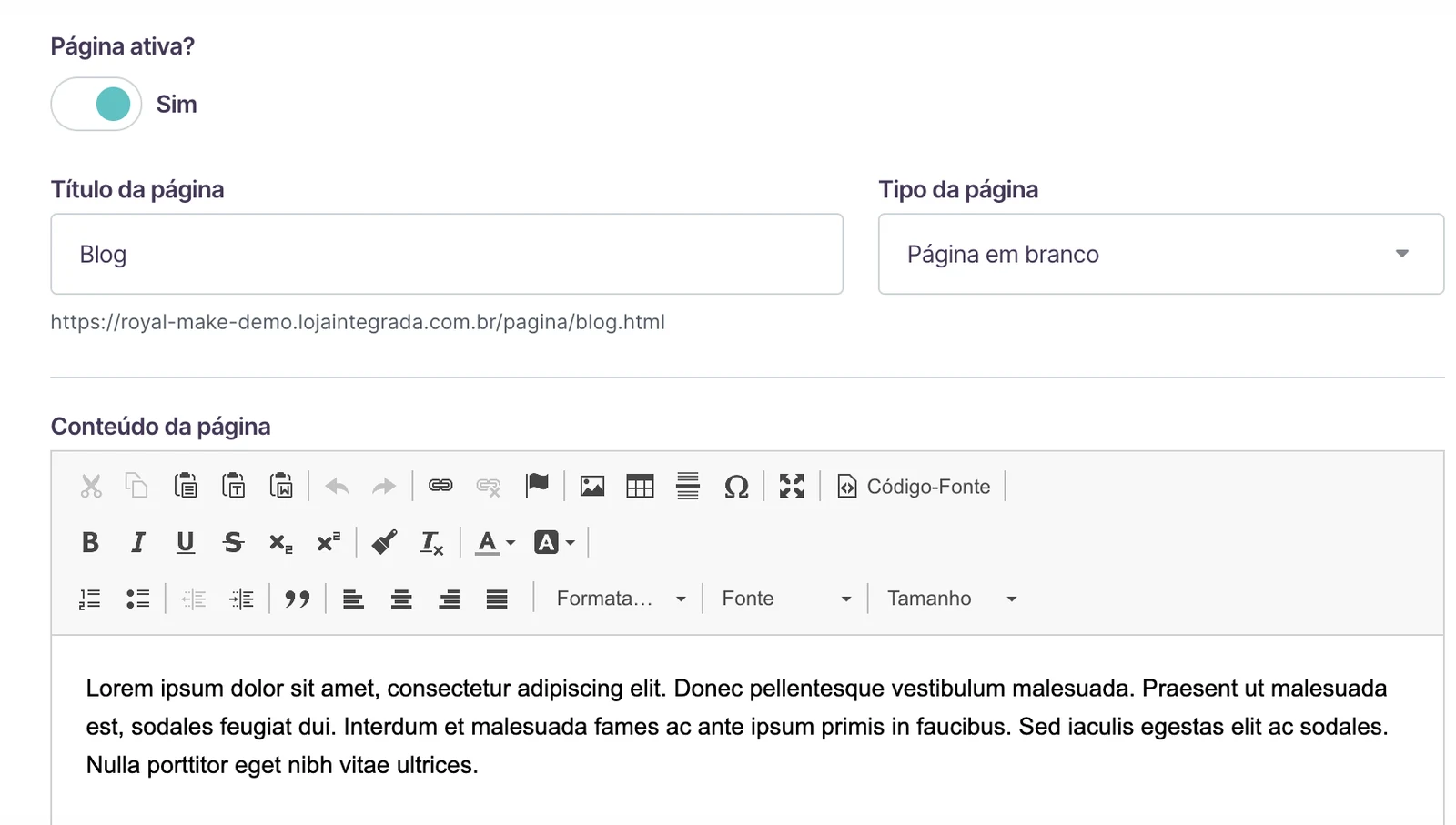Click the Redo arrow icon
This screenshot has height=825, width=1456.
[x=384, y=486]
